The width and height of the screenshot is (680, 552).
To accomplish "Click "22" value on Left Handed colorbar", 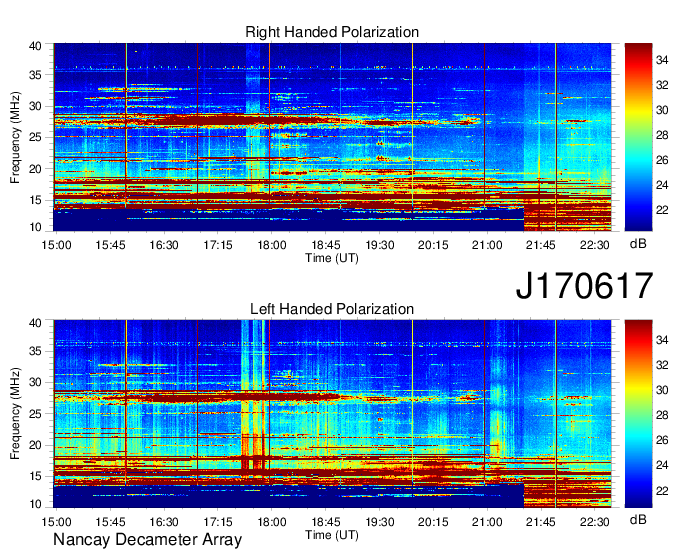I will (662, 491).
